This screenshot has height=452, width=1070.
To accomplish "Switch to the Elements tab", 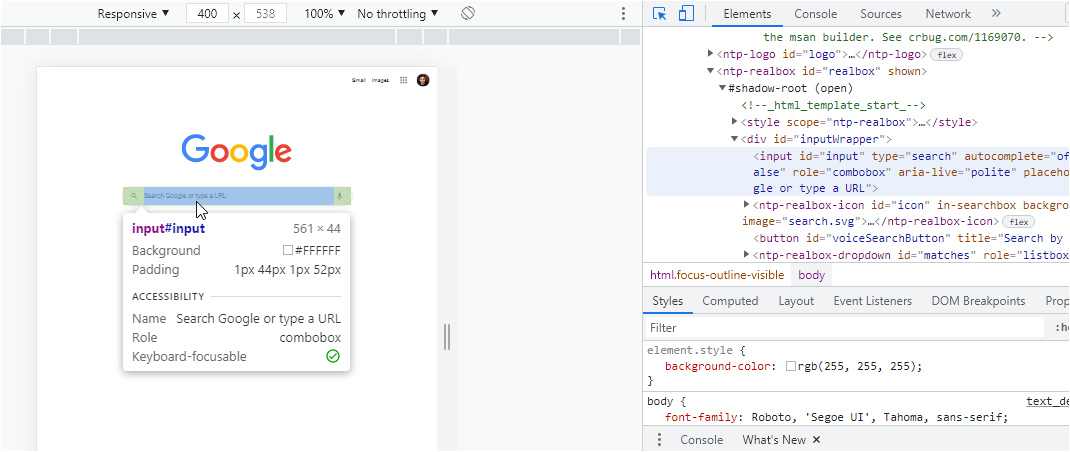I will coord(747,14).
